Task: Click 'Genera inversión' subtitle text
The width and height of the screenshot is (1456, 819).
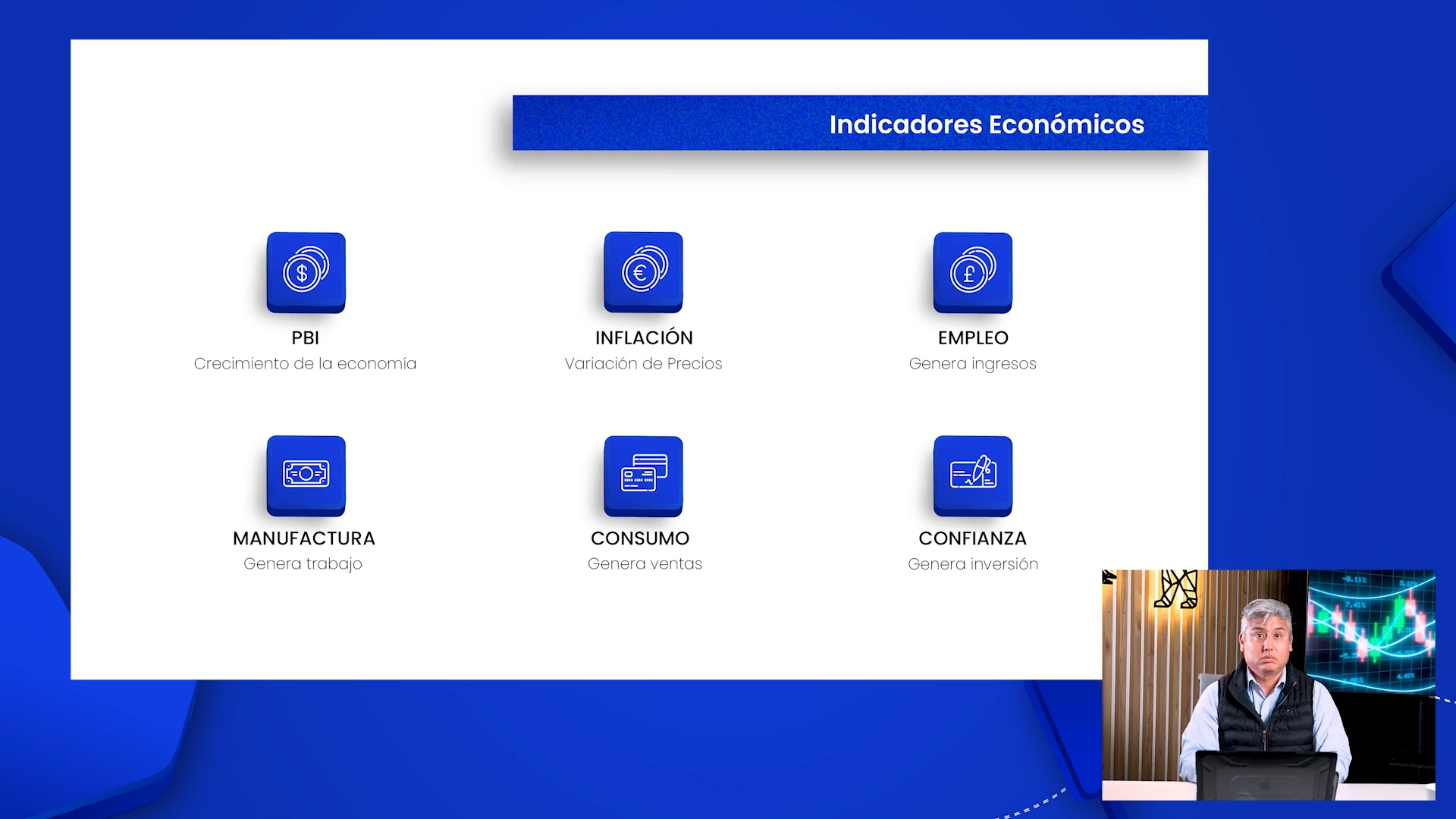Action: pyautogui.click(x=972, y=564)
